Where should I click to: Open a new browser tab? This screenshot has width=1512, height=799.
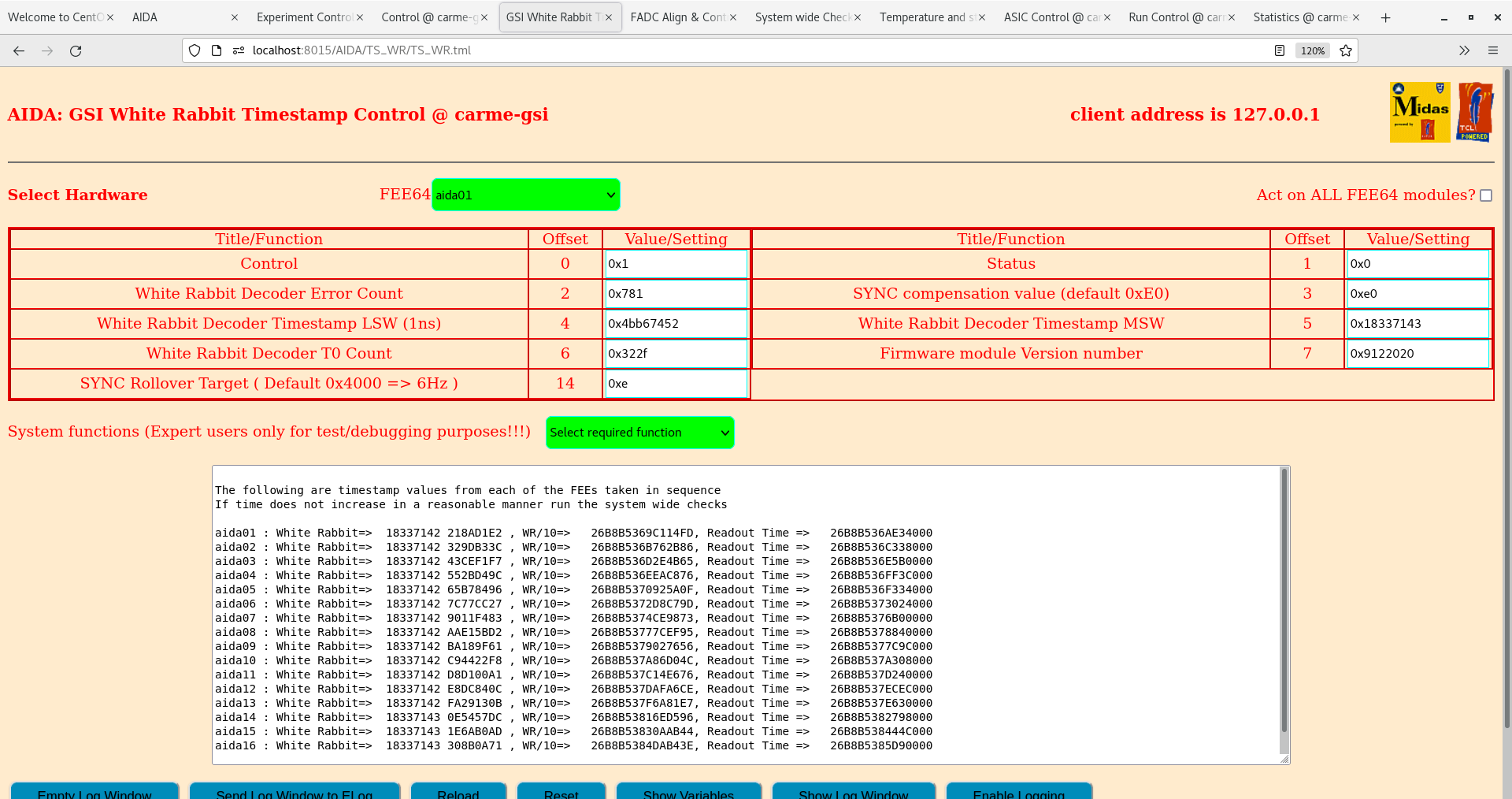(1385, 17)
